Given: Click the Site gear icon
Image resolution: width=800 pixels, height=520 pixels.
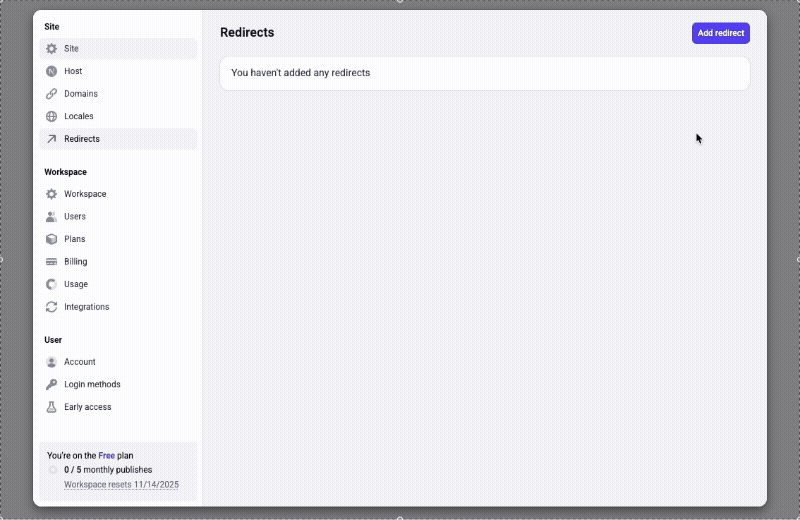Looking at the screenshot, I should [52, 49].
